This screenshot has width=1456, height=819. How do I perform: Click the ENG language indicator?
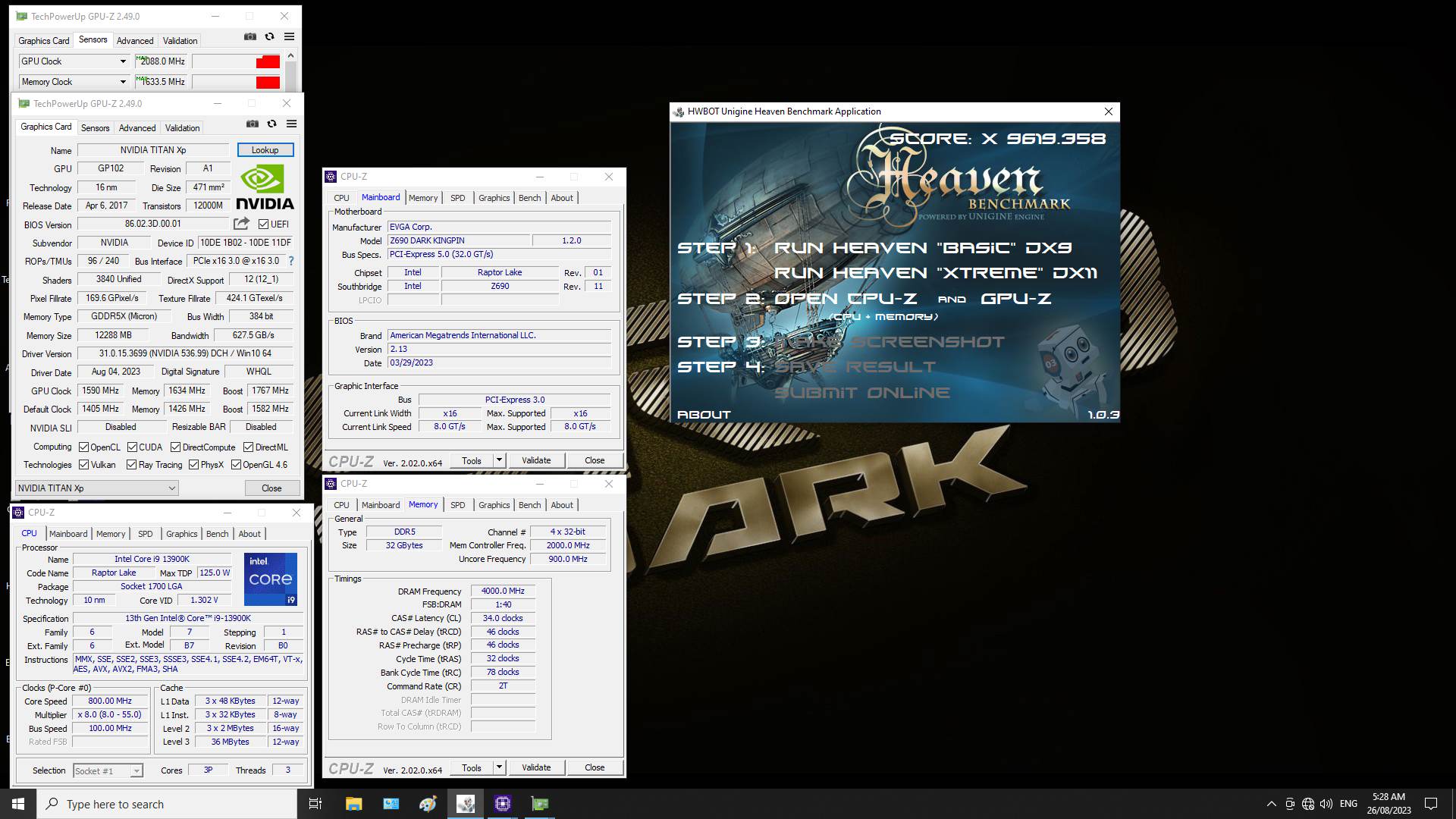click(1348, 804)
